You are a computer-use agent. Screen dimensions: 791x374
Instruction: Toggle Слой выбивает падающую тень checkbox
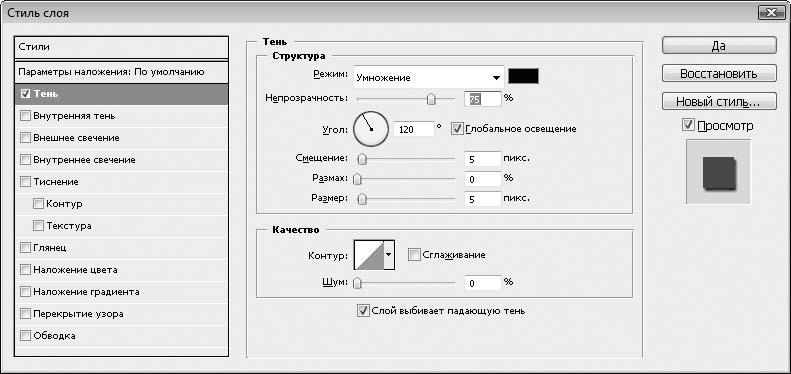tap(362, 310)
